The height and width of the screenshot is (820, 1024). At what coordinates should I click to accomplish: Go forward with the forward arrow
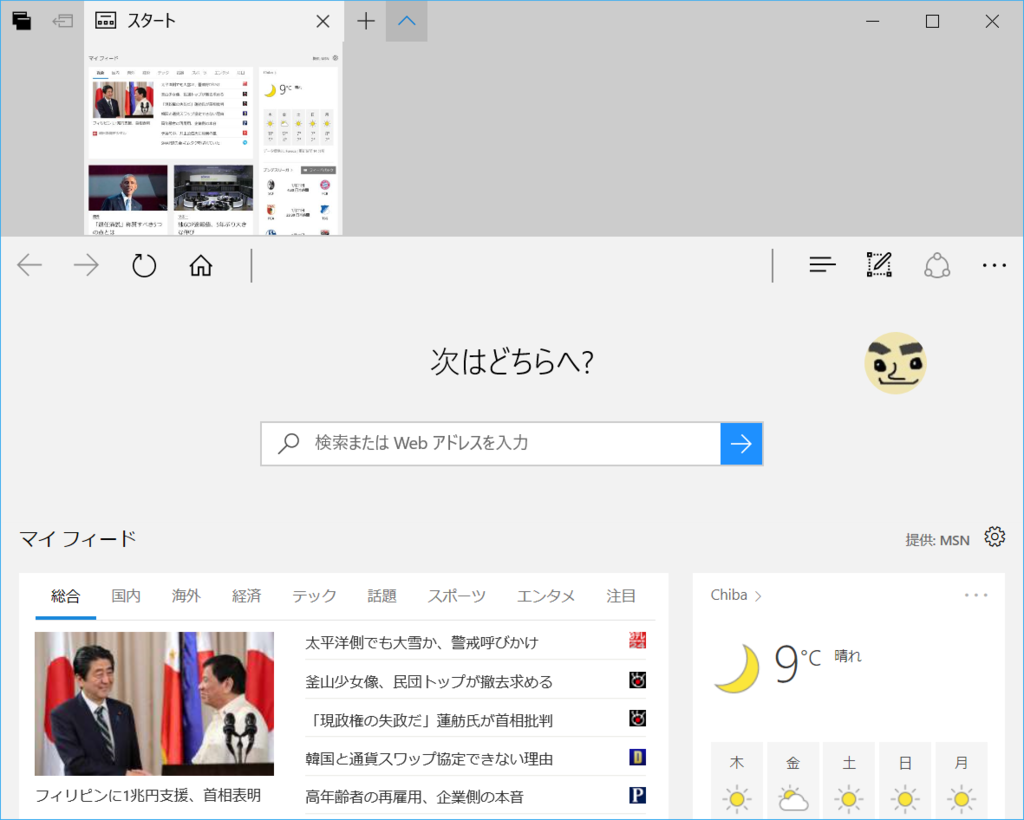(x=86, y=265)
